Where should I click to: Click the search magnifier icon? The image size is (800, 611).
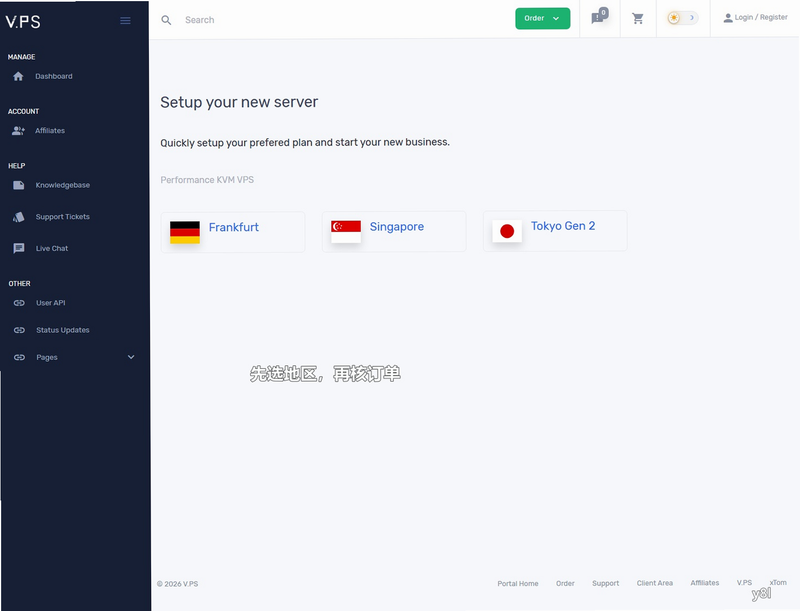point(166,20)
